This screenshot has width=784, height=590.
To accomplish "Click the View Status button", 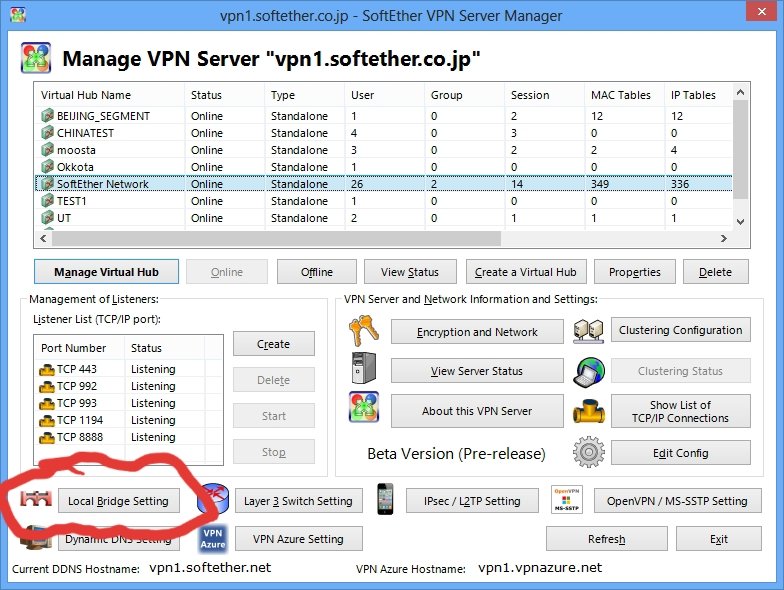I will (410, 272).
